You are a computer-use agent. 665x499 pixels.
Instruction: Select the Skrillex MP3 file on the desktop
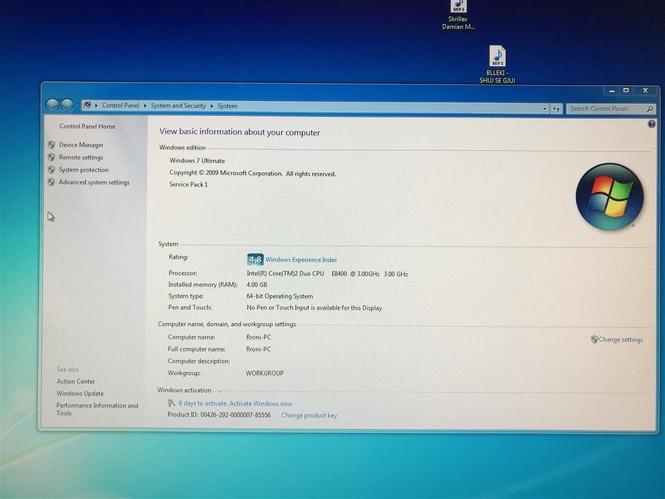pos(458,15)
